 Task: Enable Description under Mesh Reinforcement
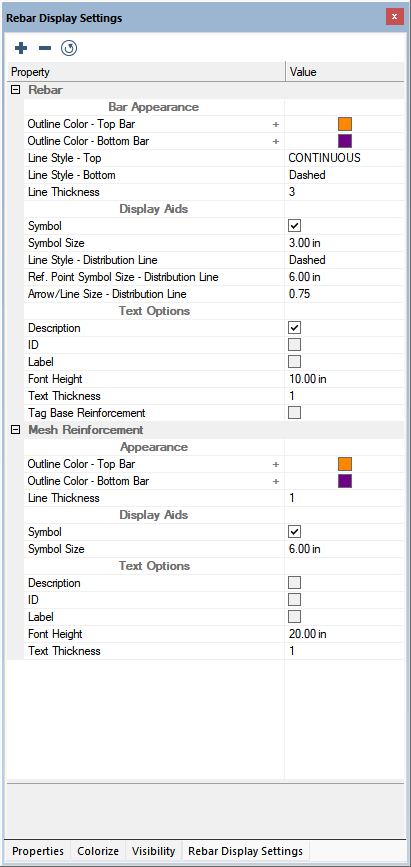[x=295, y=583]
